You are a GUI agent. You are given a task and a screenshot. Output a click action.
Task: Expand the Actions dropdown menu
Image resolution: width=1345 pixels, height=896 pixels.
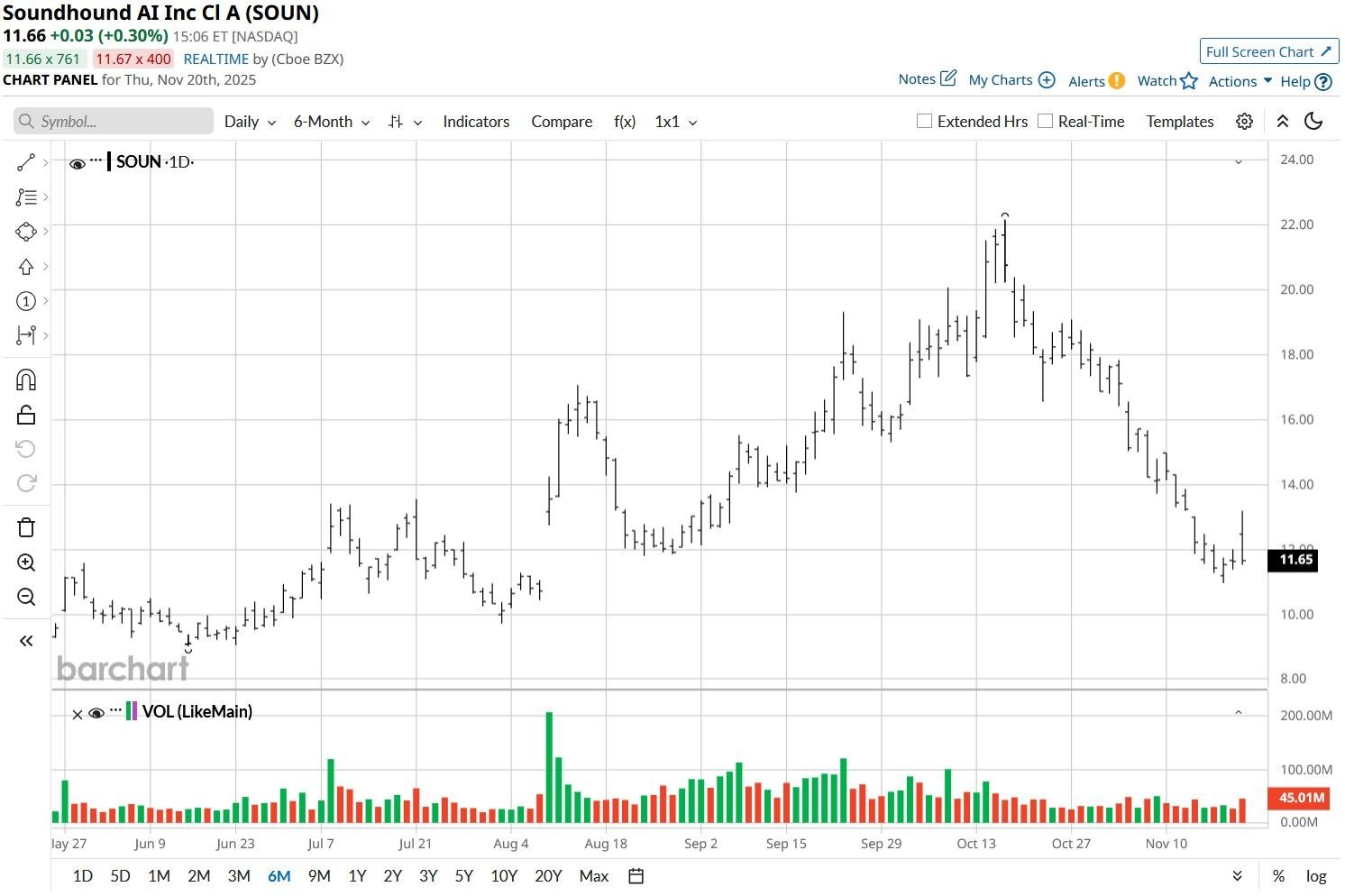coord(1240,81)
